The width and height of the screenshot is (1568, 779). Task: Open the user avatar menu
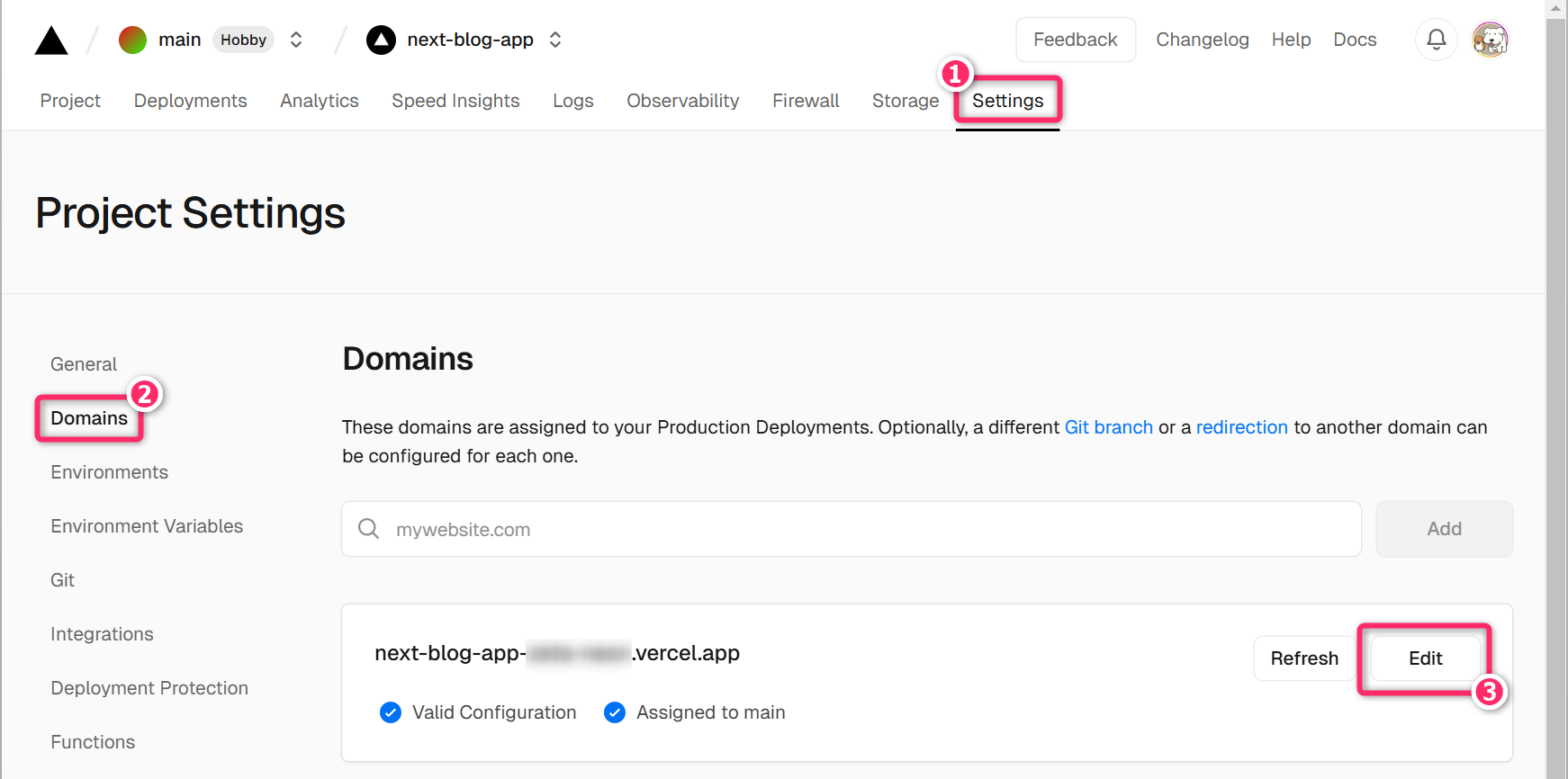click(1490, 40)
